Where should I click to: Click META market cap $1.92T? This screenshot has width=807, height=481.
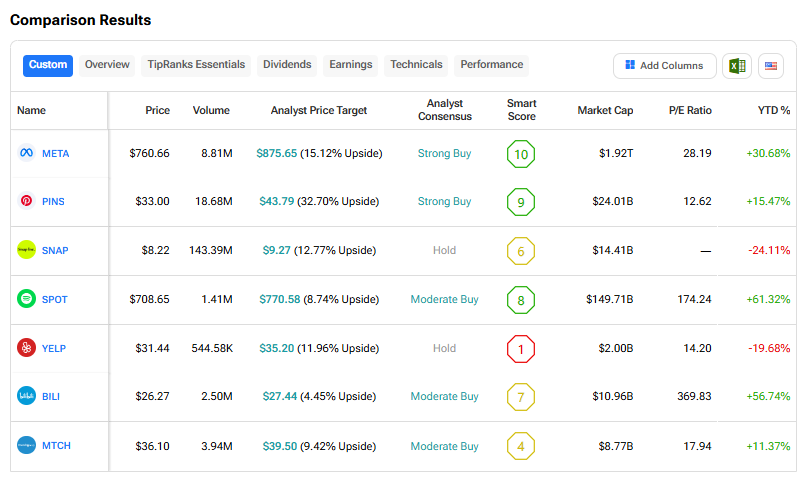coord(616,153)
